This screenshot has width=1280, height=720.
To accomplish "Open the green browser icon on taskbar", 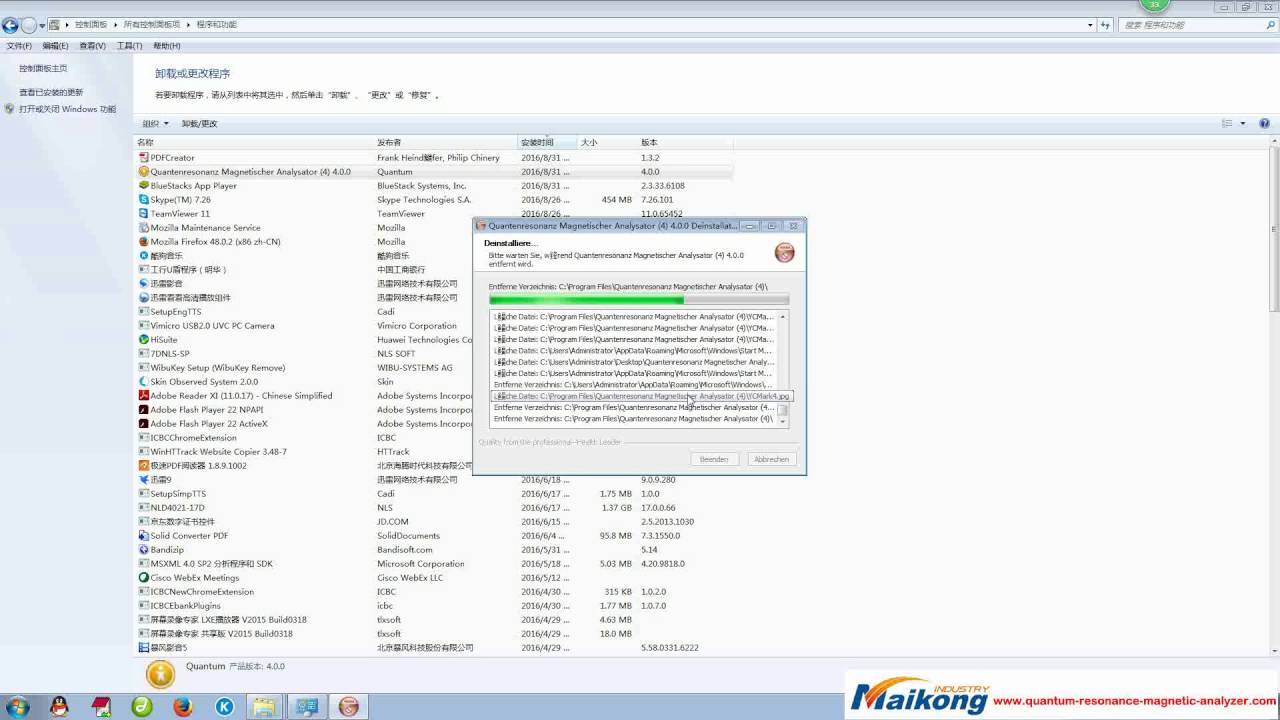I will tap(142, 707).
